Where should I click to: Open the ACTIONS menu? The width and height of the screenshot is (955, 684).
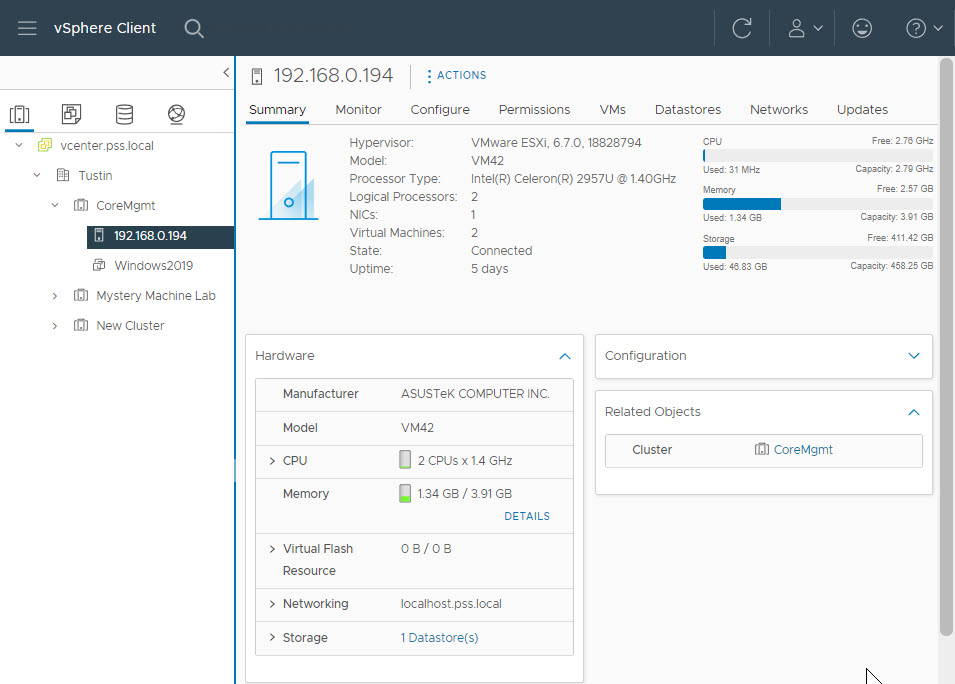point(457,76)
